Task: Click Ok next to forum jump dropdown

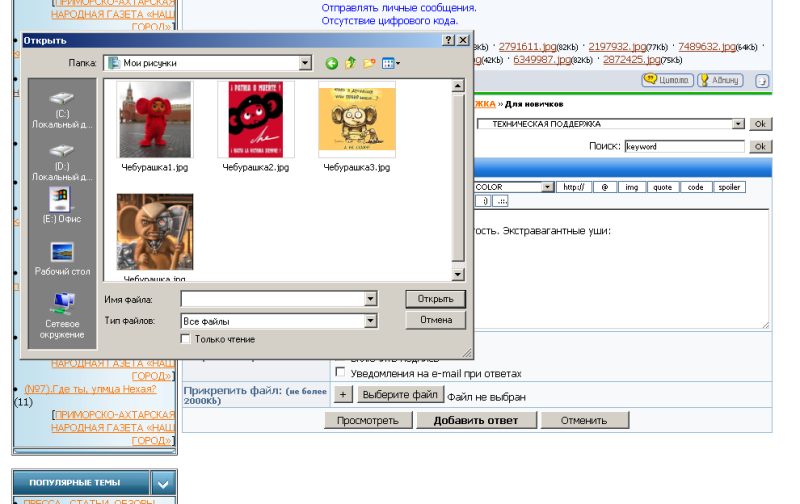Action: 760,124
